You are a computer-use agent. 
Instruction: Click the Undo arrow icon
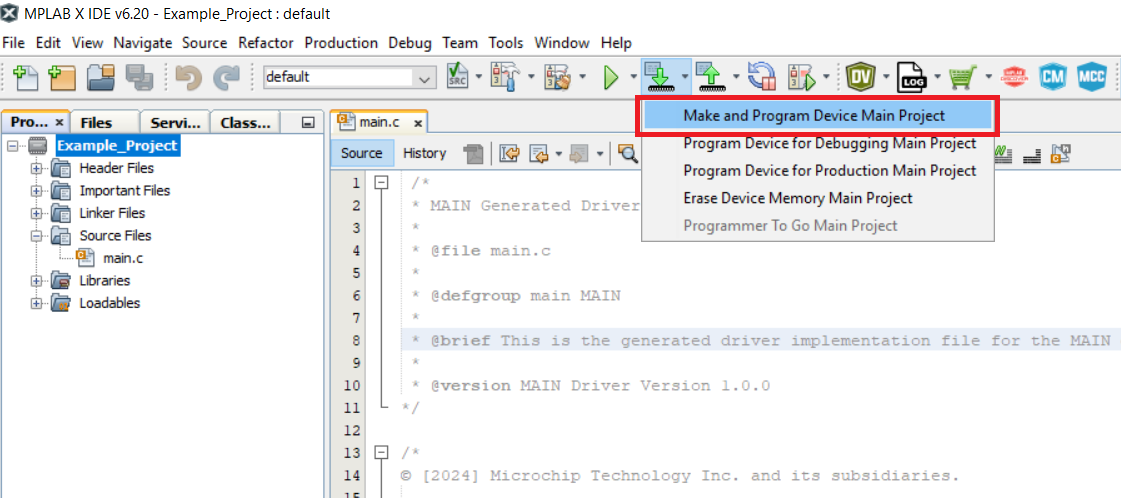click(189, 77)
